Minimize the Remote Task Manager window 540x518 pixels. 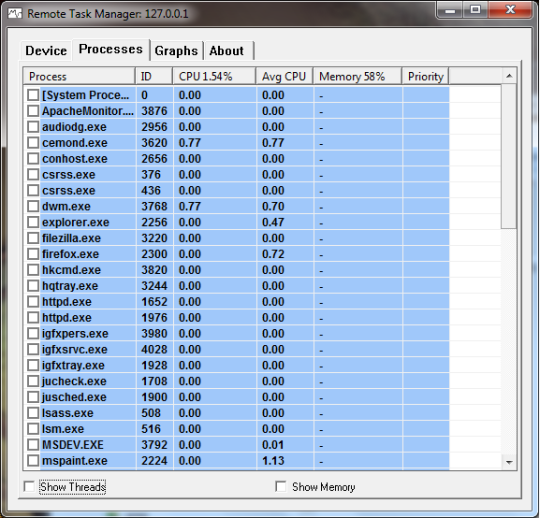450,10
